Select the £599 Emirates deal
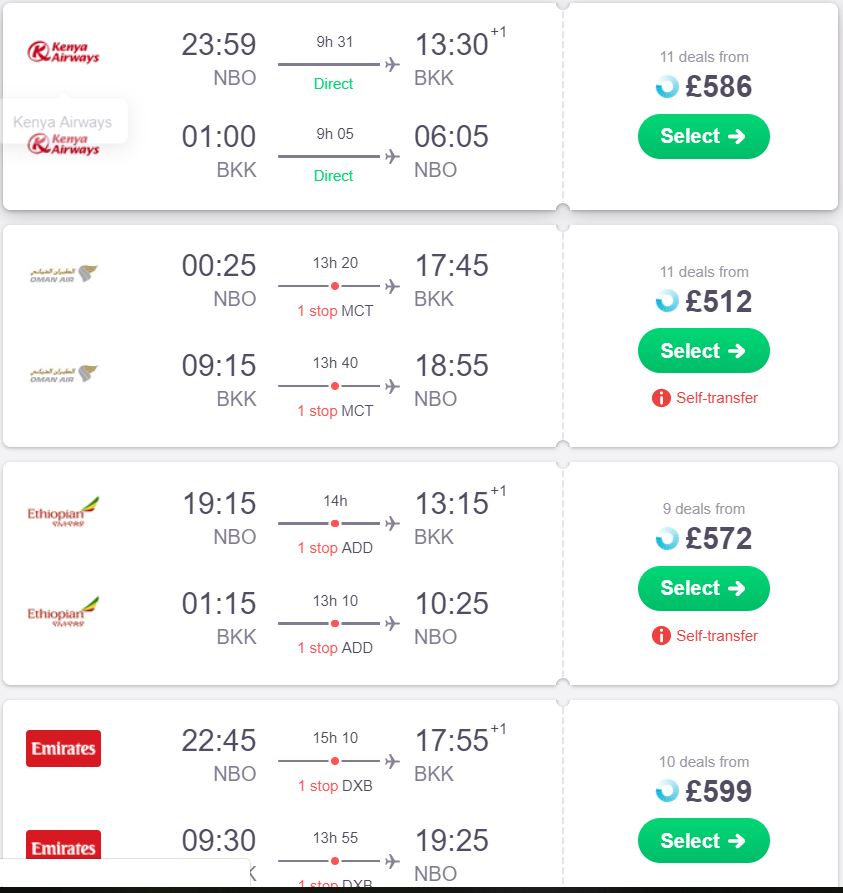843x893 pixels. pyautogui.click(x=703, y=841)
